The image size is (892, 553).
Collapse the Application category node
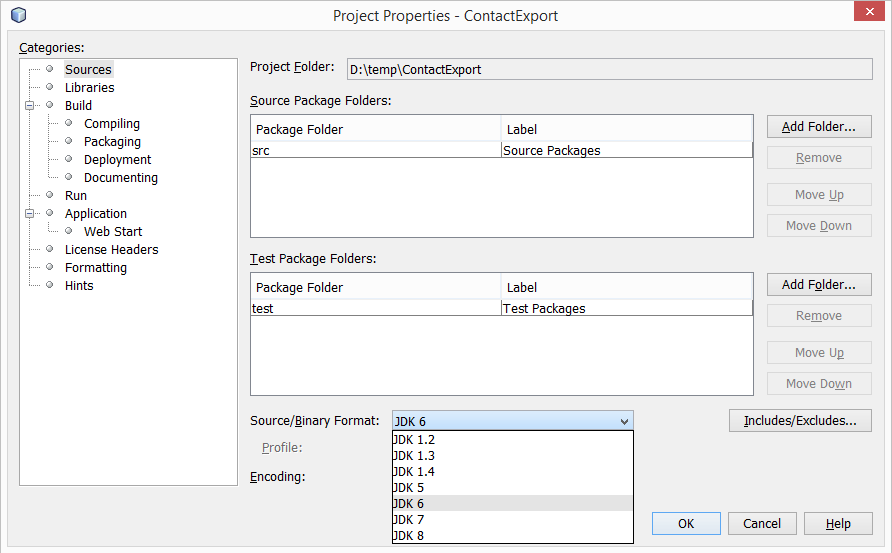(30, 213)
